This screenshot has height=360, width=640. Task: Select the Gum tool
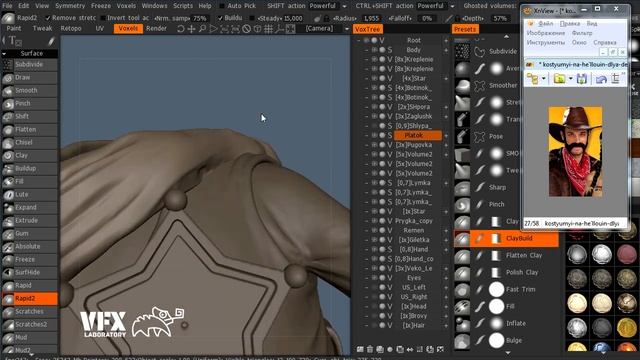tap(29, 233)
